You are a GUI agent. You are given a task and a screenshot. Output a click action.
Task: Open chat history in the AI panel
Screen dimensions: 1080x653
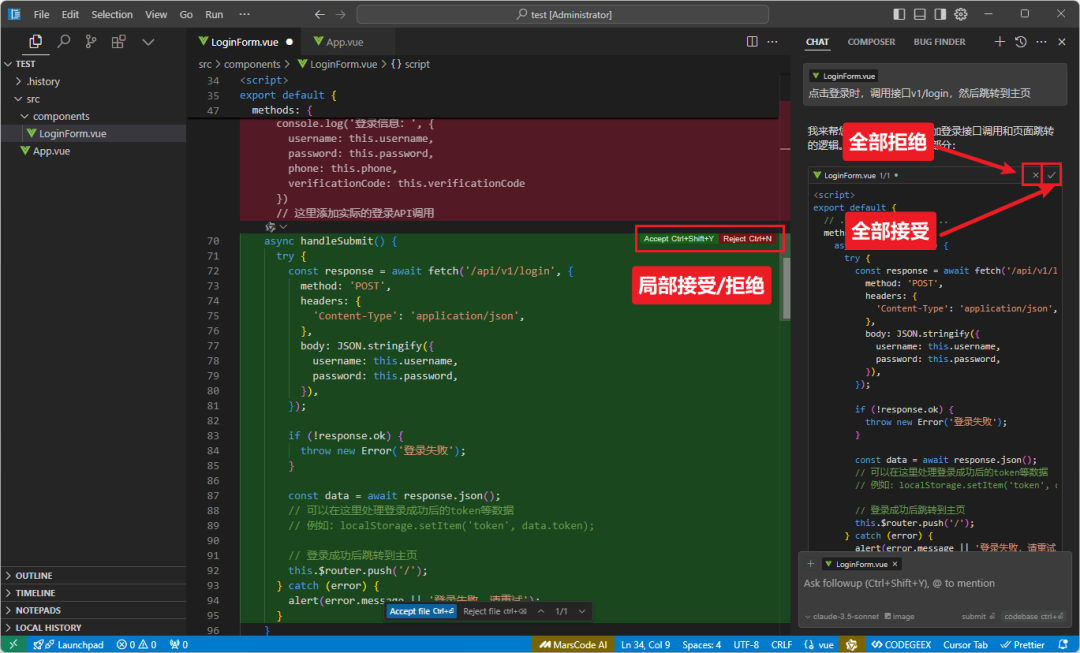(x=1020, y=42)
